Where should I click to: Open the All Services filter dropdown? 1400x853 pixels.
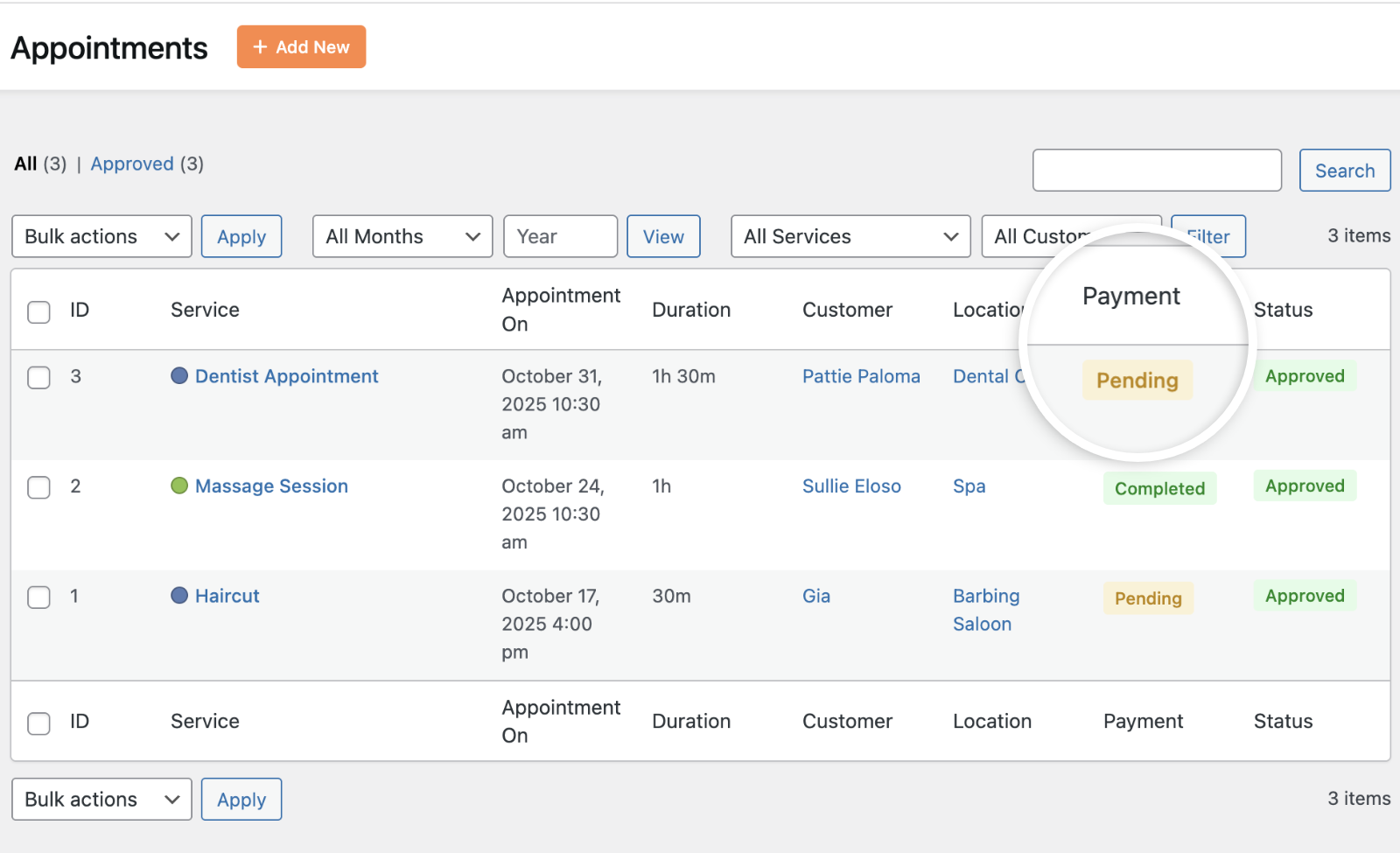850,236
